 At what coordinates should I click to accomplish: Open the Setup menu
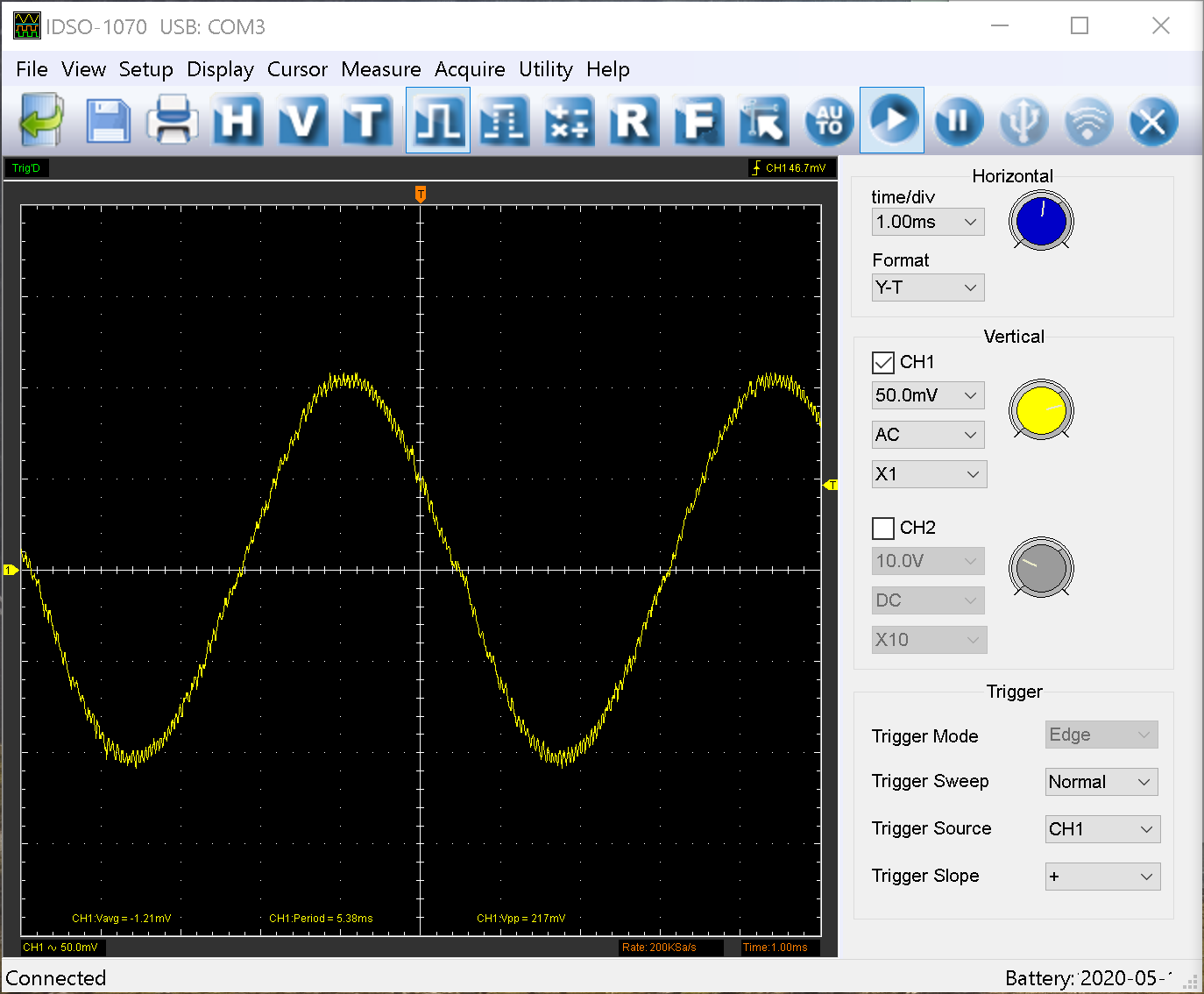click(x=146, y=69)
